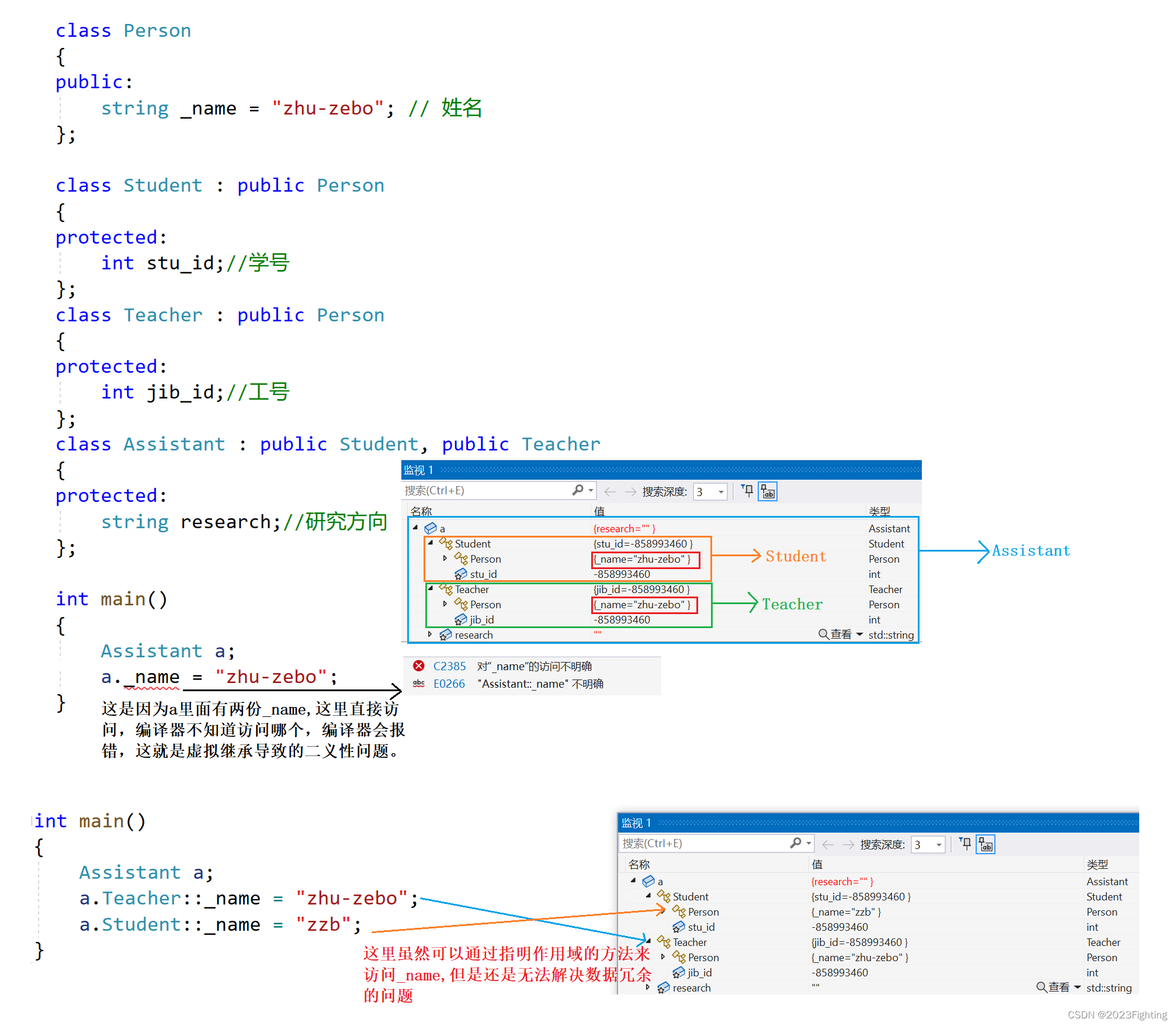Click 查看 visualizer magnifier in Watch panel above error list
Viewport: 1176px width, 1026px height.
(823, 634)
